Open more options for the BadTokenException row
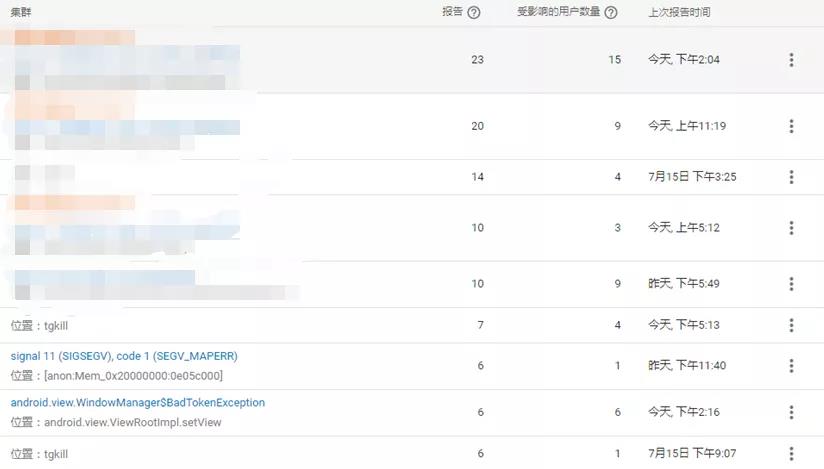 coord(791,412)
